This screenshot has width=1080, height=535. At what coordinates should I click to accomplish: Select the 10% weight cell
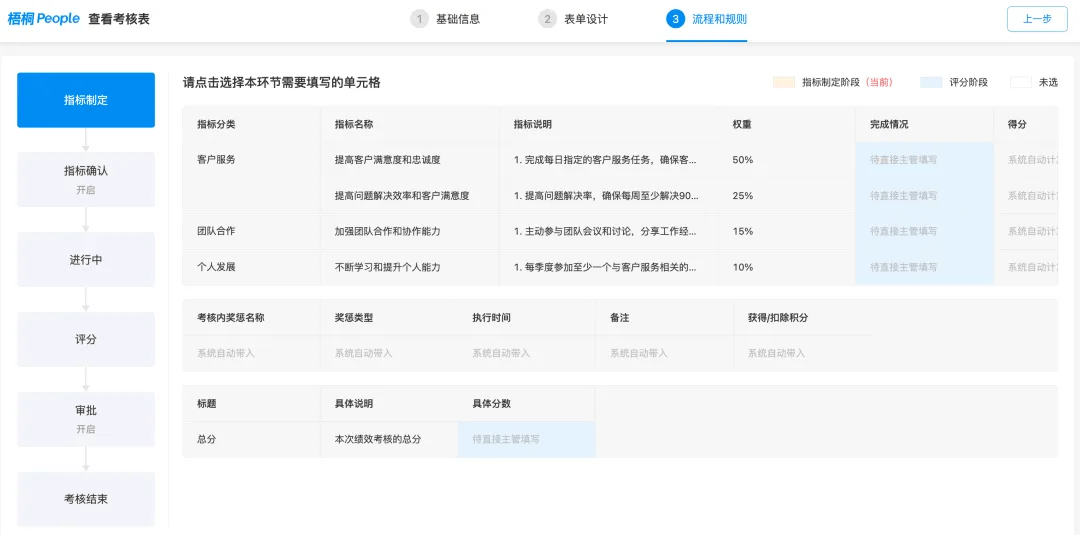pyautogui.click(x=787, y=267)
